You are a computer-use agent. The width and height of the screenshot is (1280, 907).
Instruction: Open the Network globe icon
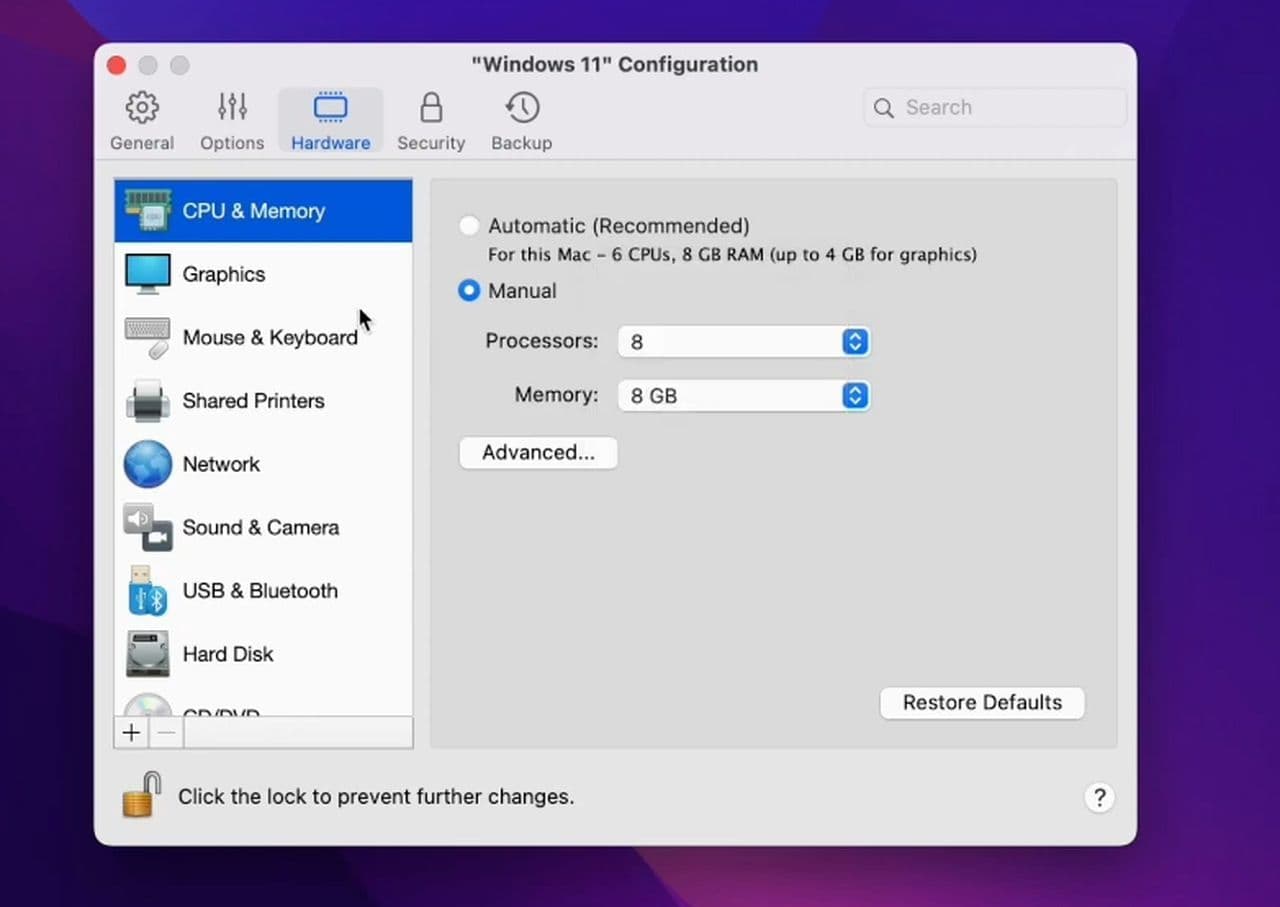(x=147, y=464)
